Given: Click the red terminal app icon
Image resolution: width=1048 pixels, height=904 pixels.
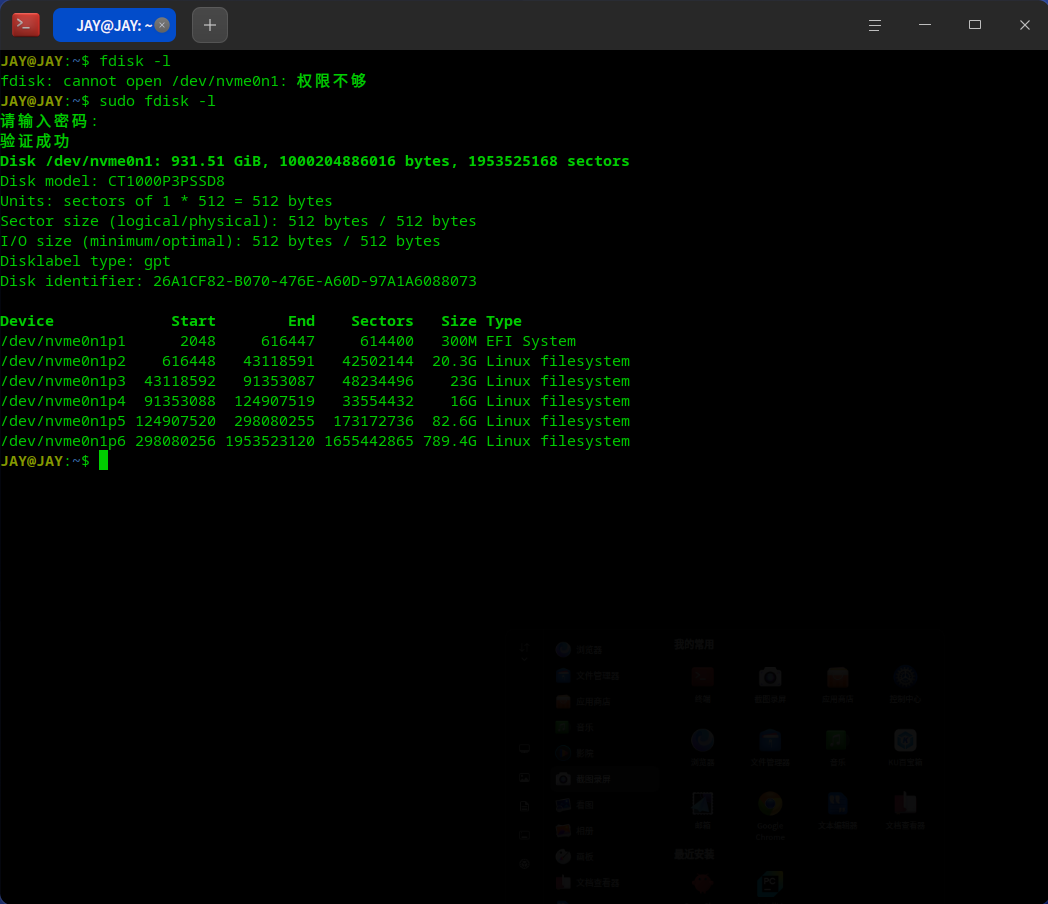Looking at the screenshot, I should point(26,25).
